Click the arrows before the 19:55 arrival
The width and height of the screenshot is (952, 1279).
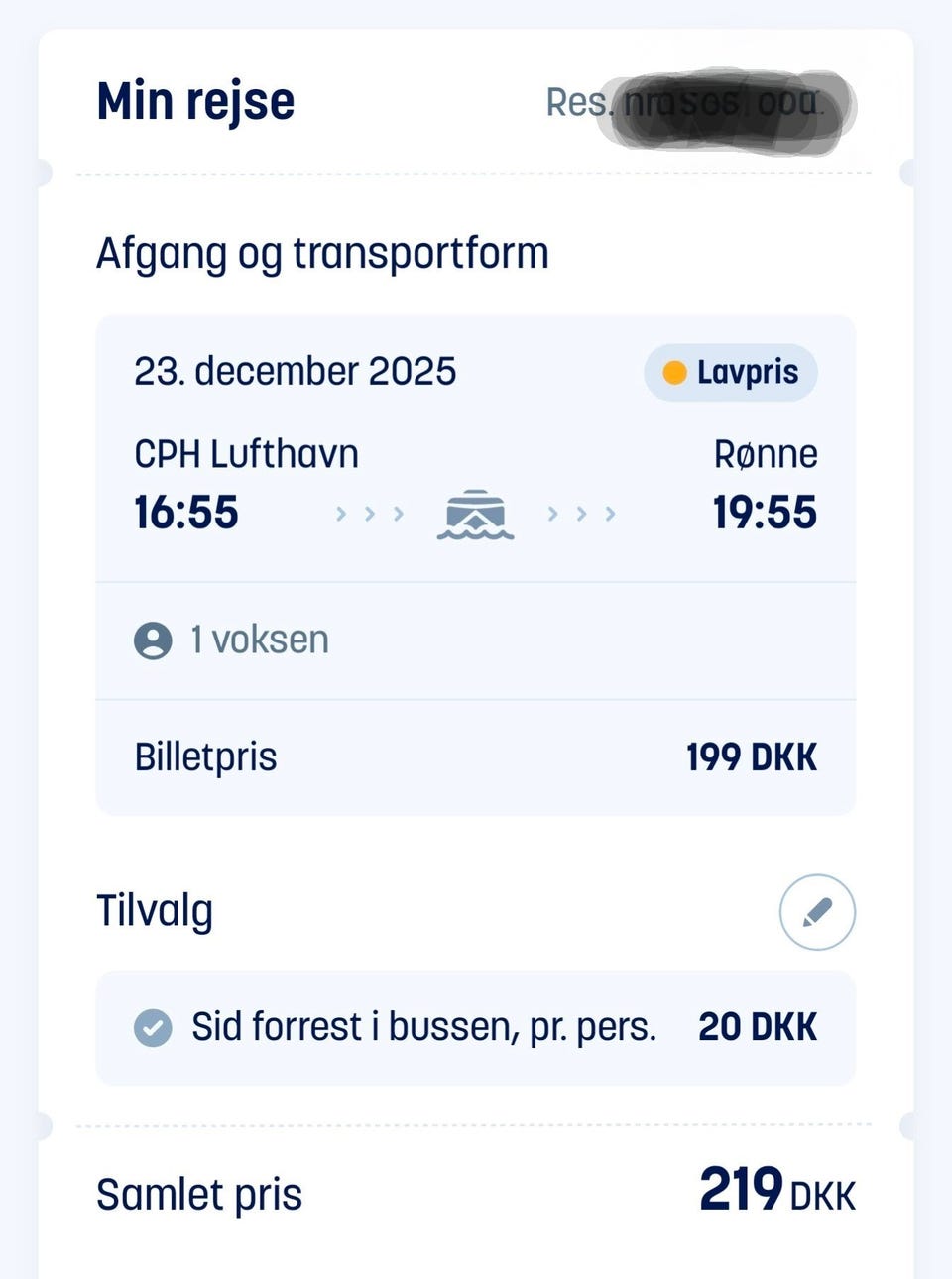click(582, 514)
